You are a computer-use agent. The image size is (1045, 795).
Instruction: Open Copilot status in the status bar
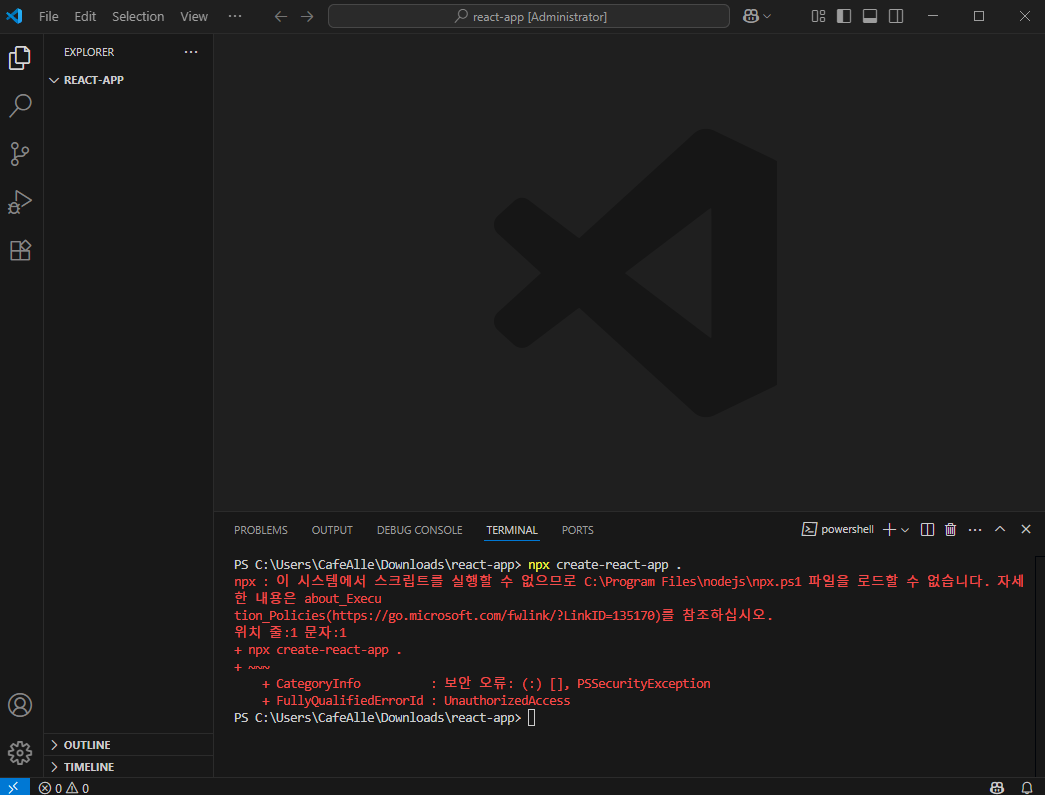(x=997, y=788)
